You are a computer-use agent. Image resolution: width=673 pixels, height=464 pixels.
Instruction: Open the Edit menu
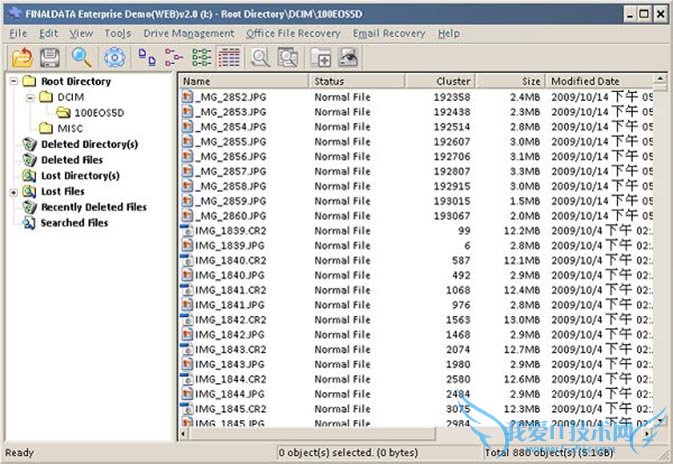pos(49,33)
